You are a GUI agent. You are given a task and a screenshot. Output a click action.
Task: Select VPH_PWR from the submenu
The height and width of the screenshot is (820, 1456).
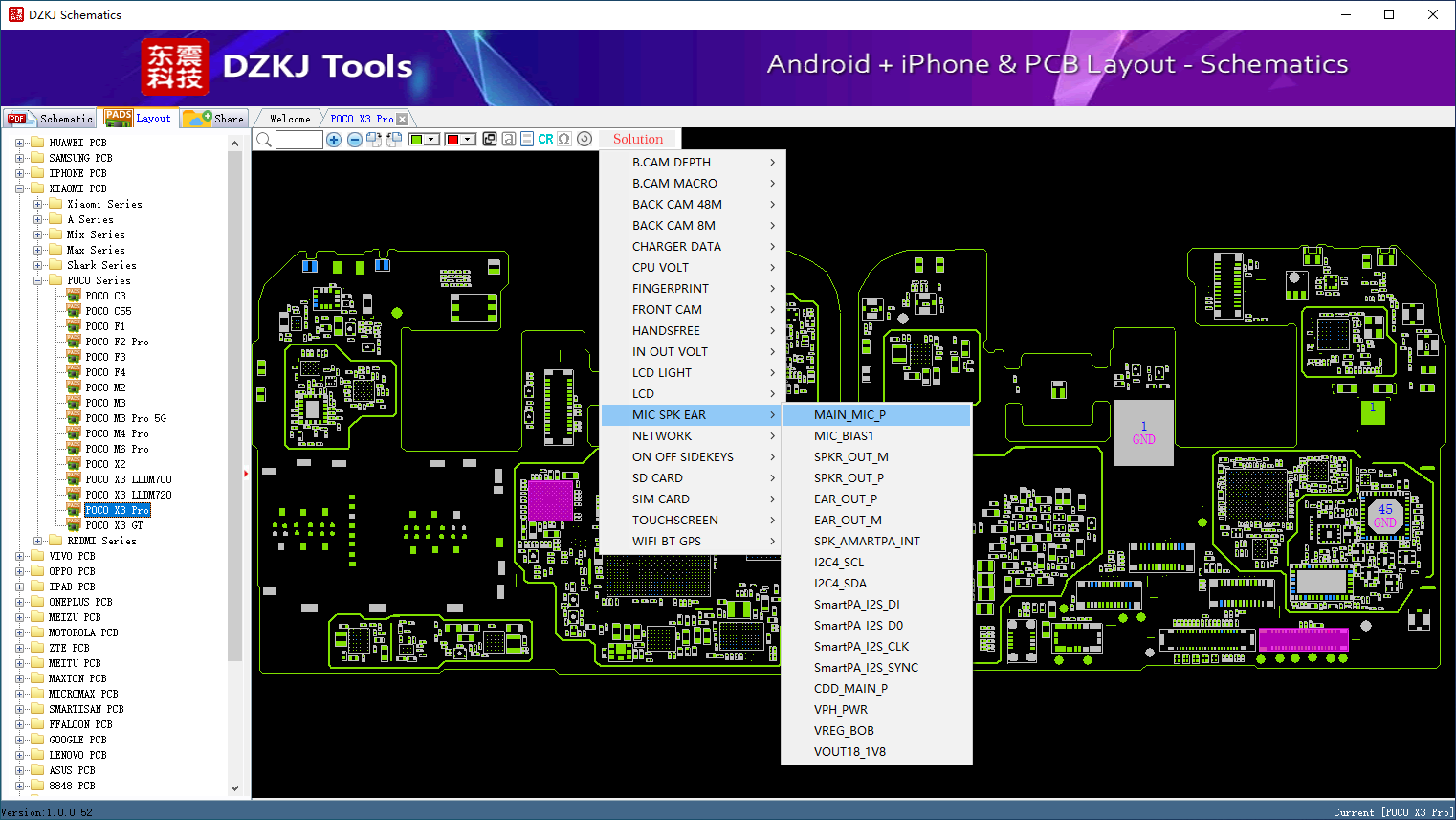[877, 709]
